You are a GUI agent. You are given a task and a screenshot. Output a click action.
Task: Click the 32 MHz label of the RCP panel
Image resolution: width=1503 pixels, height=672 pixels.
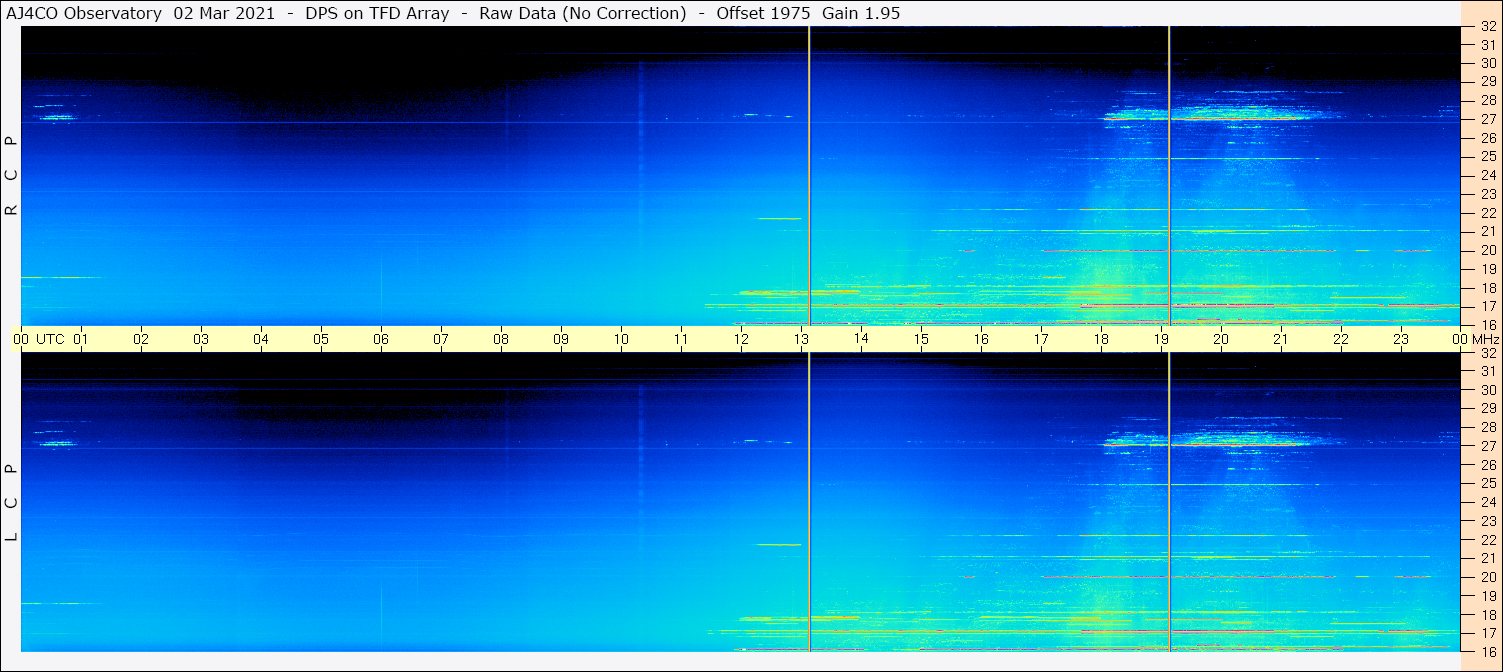(1488, 26)
